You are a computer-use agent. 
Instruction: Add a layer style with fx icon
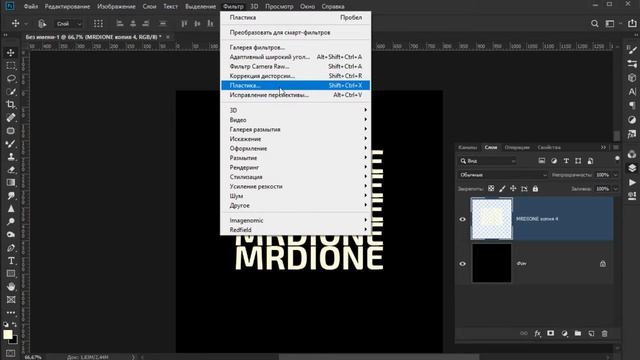click(538, 333)
